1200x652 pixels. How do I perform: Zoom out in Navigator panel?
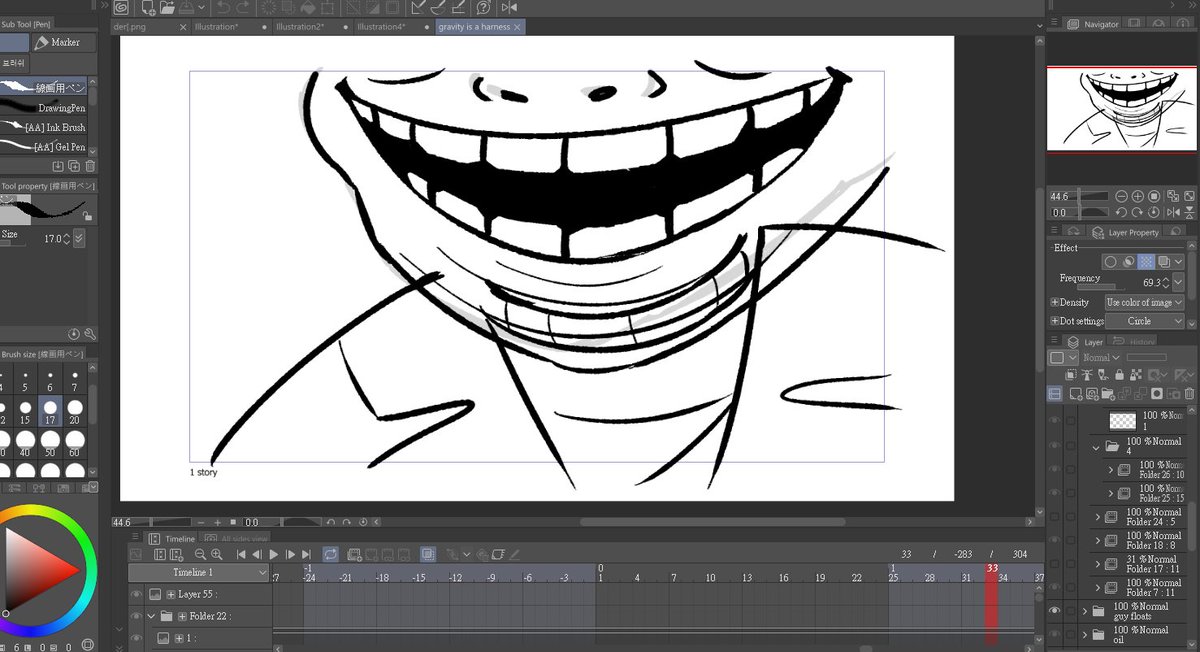(1122, 197)
